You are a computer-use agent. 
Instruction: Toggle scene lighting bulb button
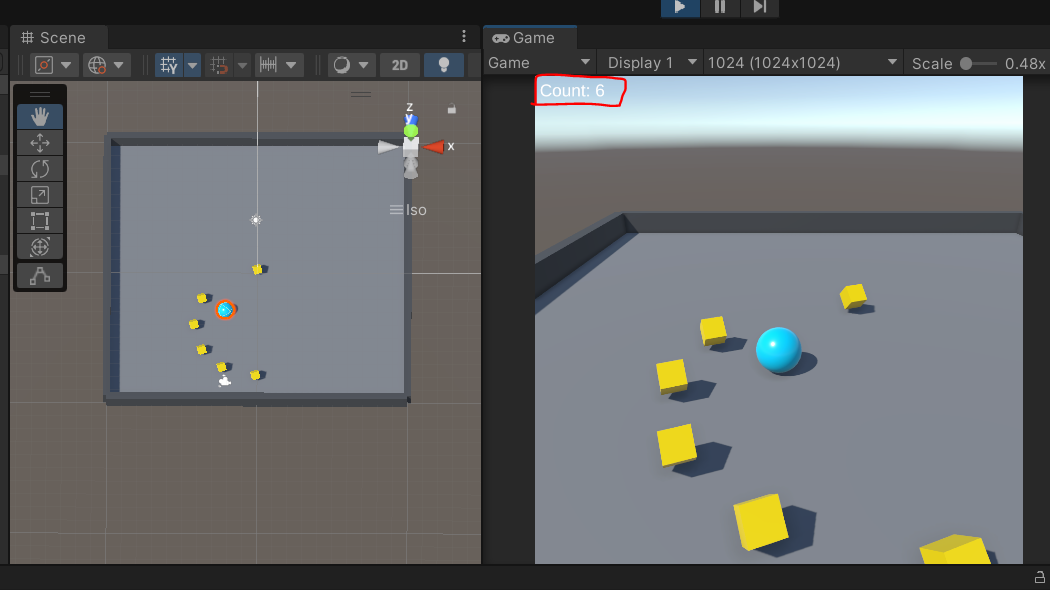(x=443, y=65)
